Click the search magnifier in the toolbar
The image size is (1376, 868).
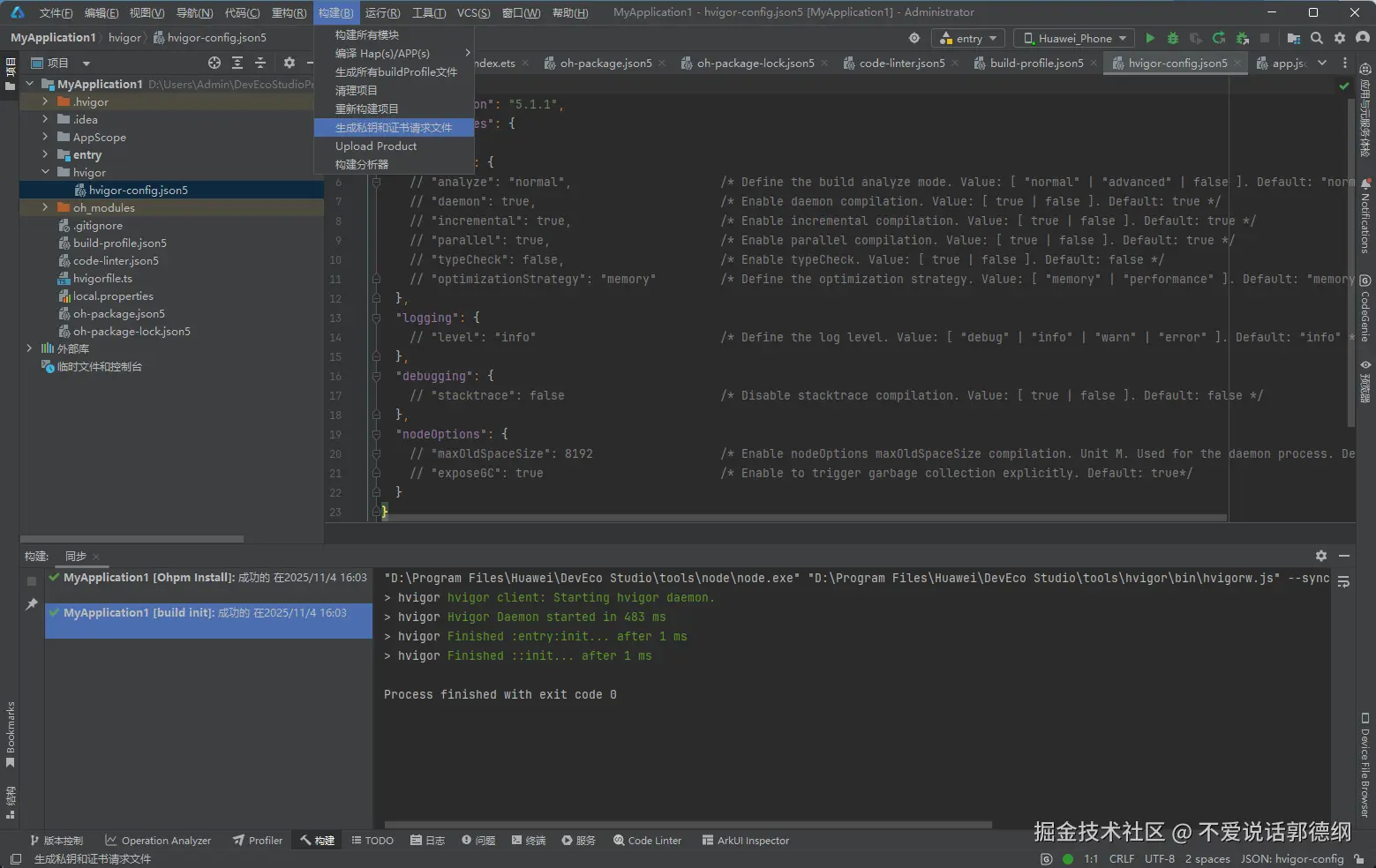(x=1317, y=38)
